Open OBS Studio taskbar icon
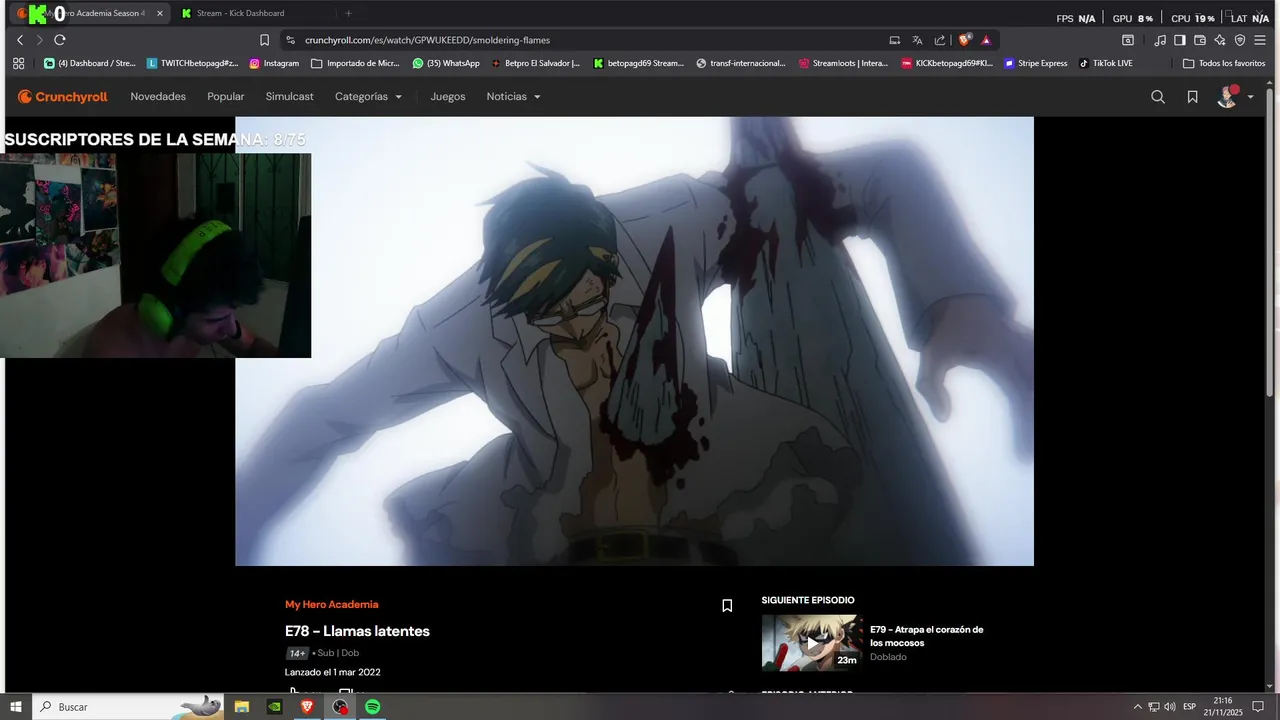 [x=340, y=707]
